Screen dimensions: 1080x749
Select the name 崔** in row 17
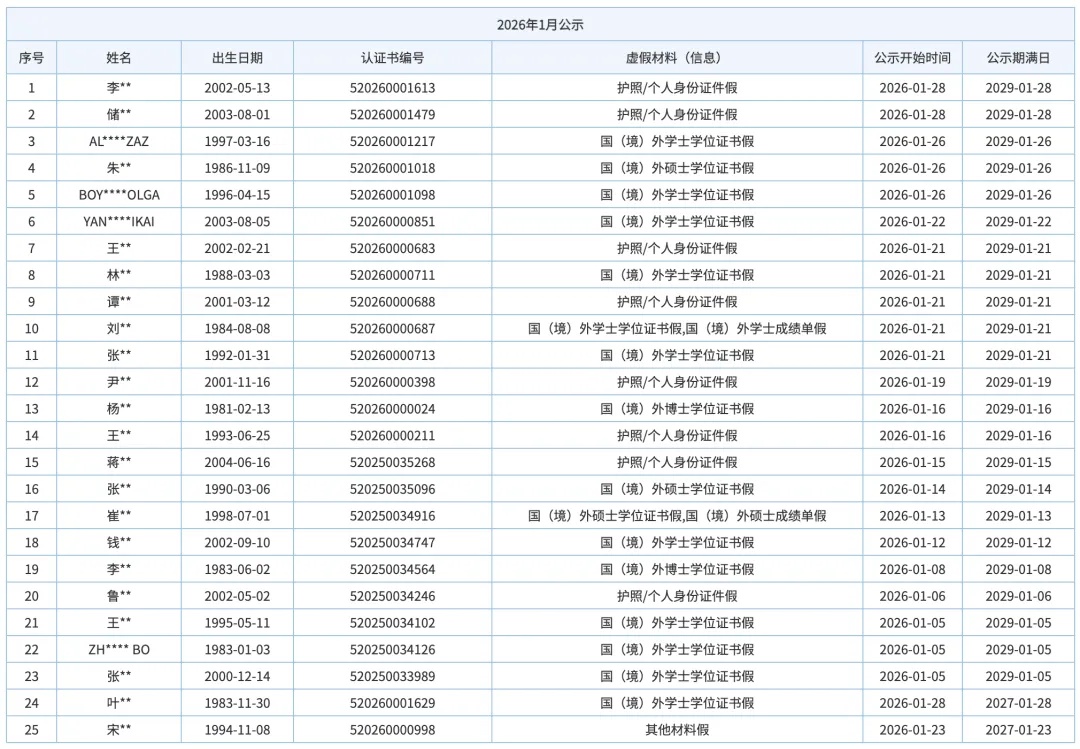pos(119,516)
